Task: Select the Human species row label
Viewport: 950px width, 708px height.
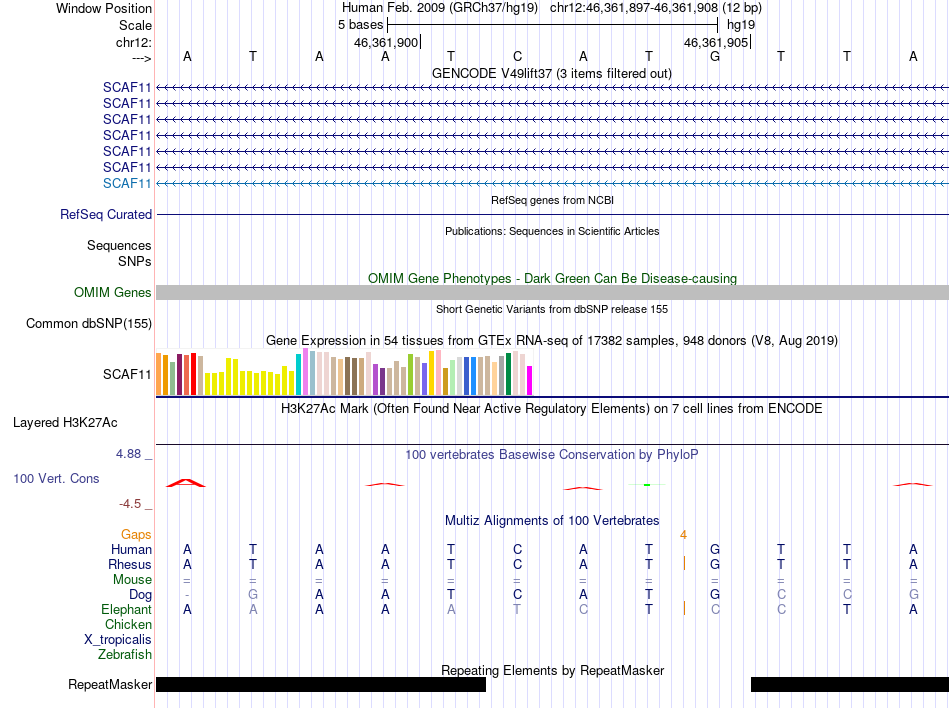Action: pos(131,549)
